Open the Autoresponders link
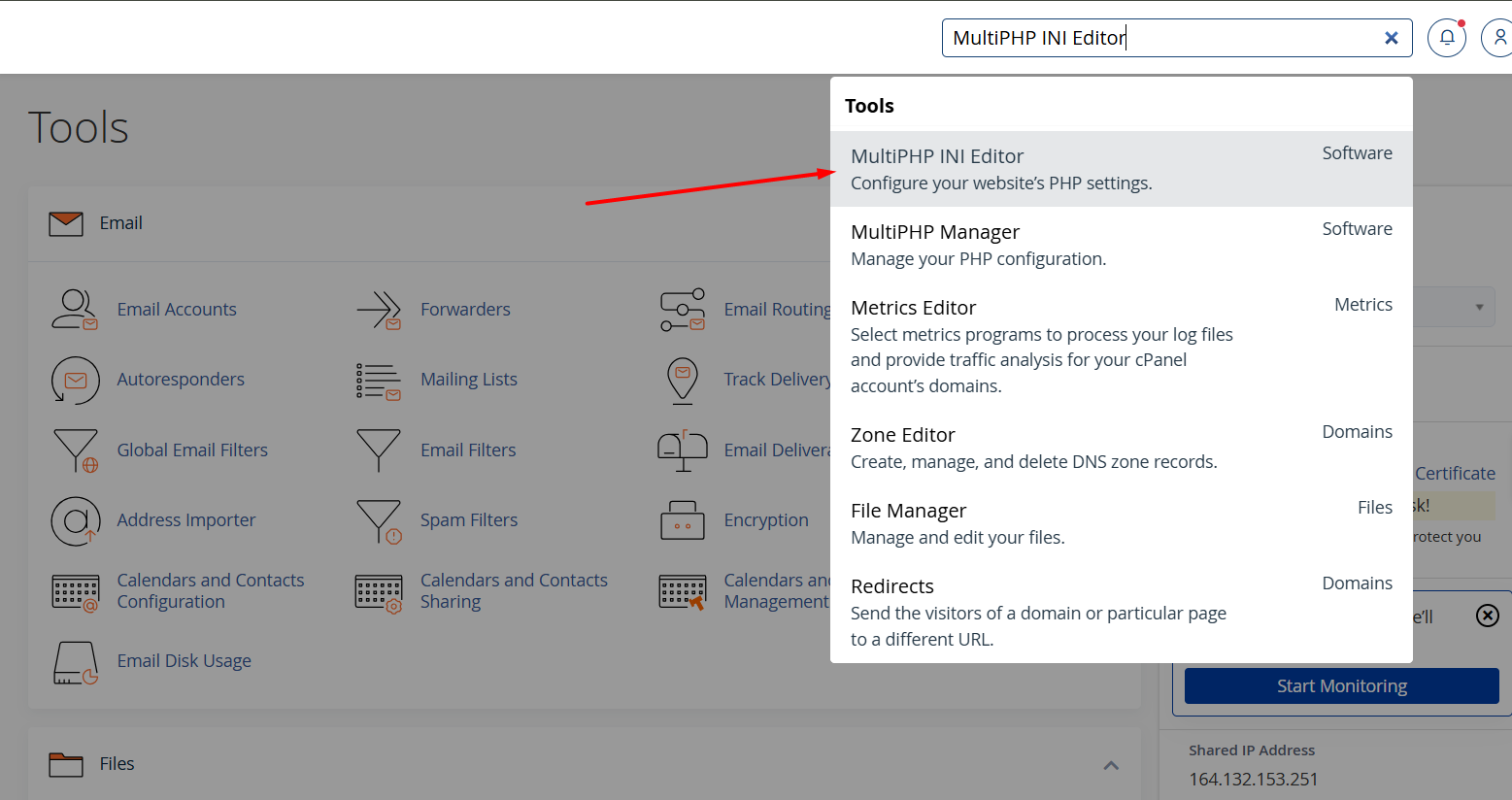The width and height of the screenshot is (1512, 800). 181,379
